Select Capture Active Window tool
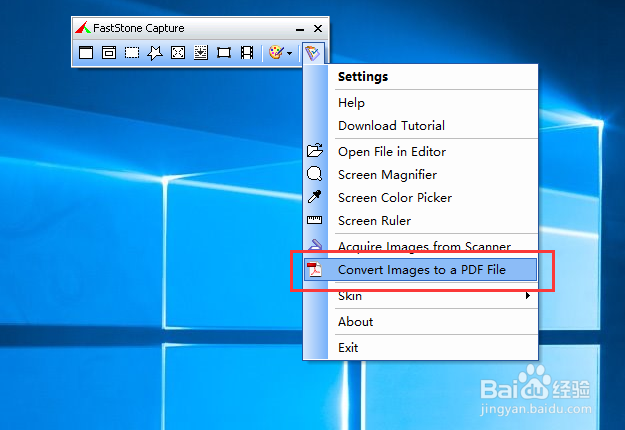The width and height of the screenshot is (625, 430). click(86, 53)
